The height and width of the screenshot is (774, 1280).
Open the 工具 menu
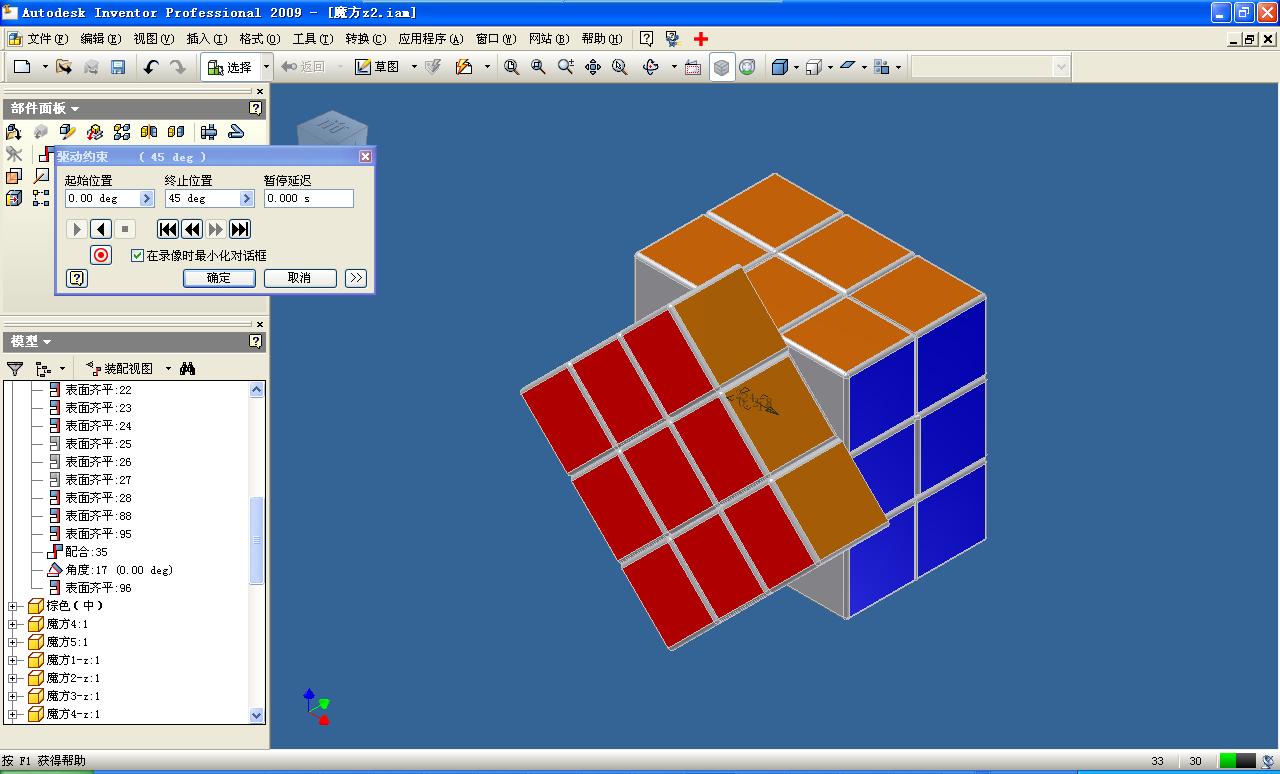(x=313, y=39)
